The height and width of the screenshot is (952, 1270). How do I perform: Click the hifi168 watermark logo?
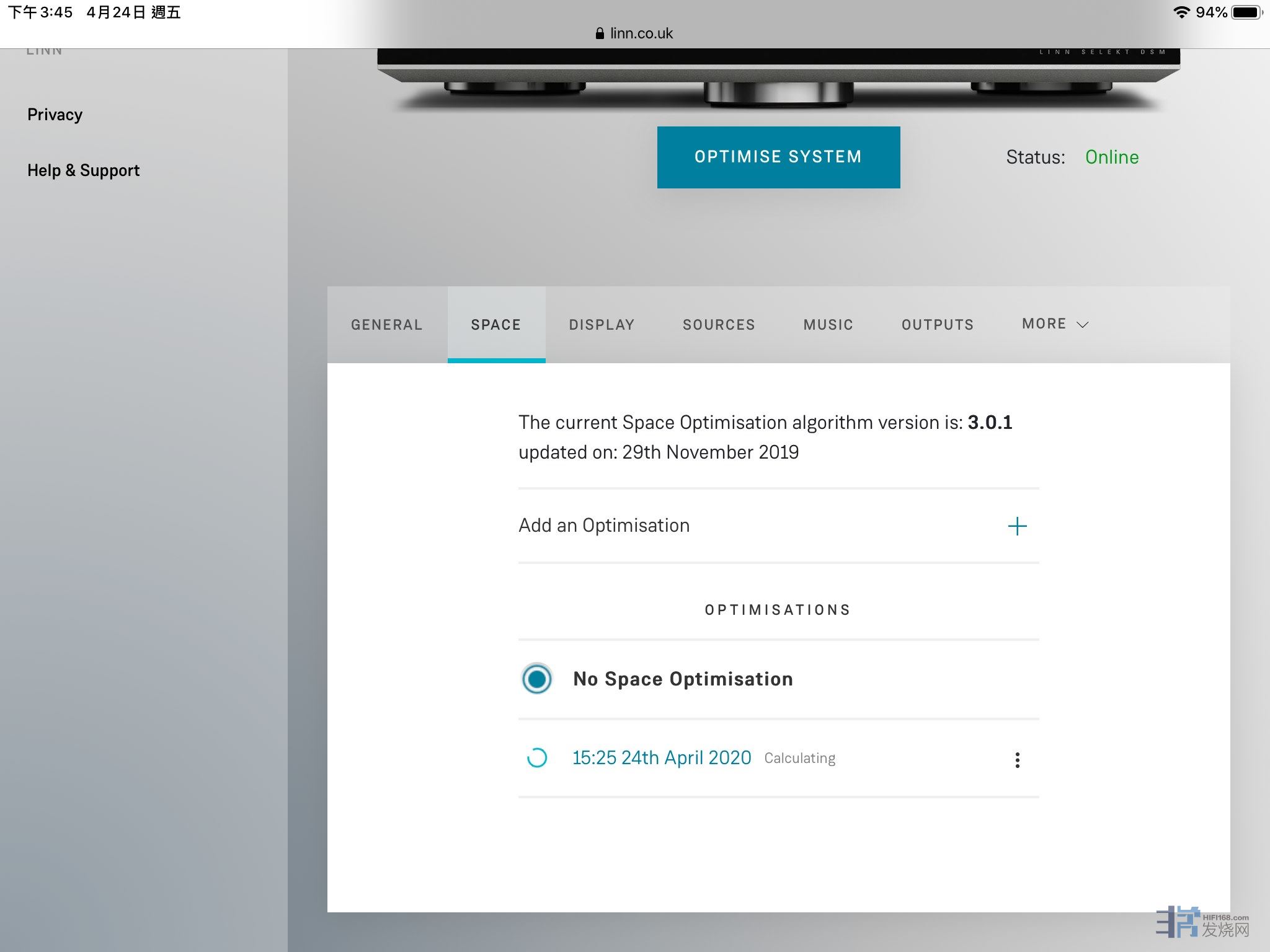(1202, 922)
